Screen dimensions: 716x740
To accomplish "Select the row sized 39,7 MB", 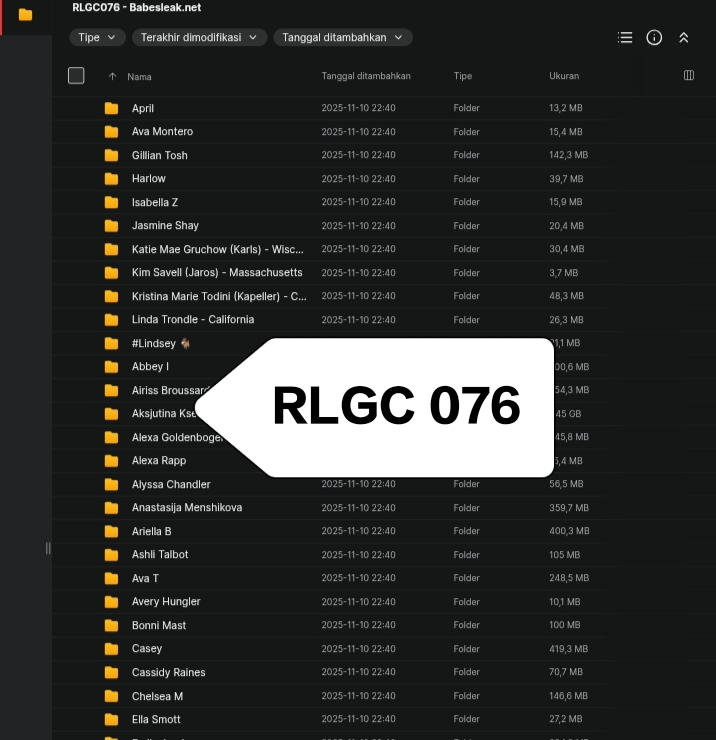I will 383,179.
